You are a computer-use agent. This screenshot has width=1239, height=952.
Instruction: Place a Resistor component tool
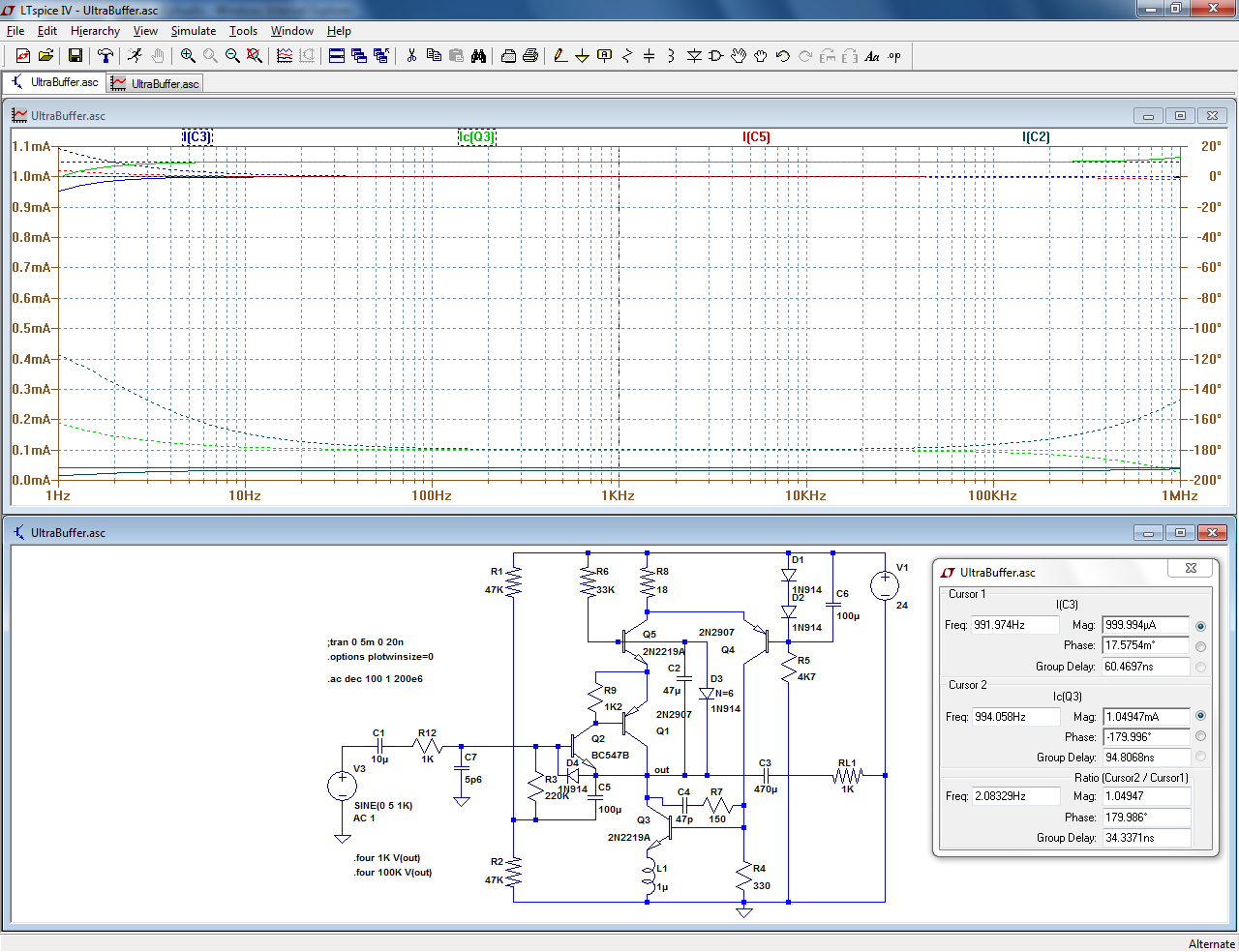click(627, 56)
